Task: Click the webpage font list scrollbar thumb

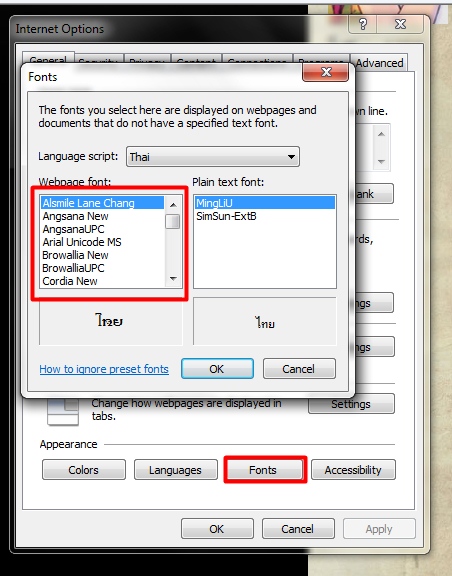Action: (173, 222)
